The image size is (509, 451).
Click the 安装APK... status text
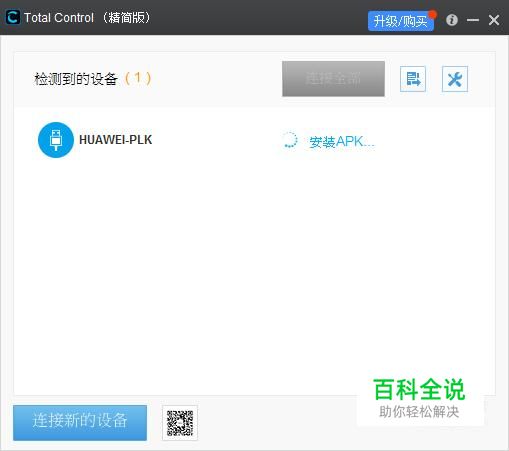[342, 142]
